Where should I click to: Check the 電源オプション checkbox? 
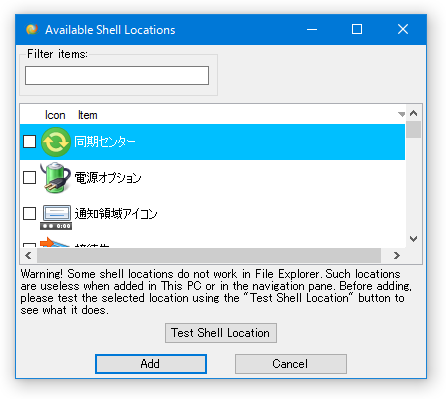29,178
